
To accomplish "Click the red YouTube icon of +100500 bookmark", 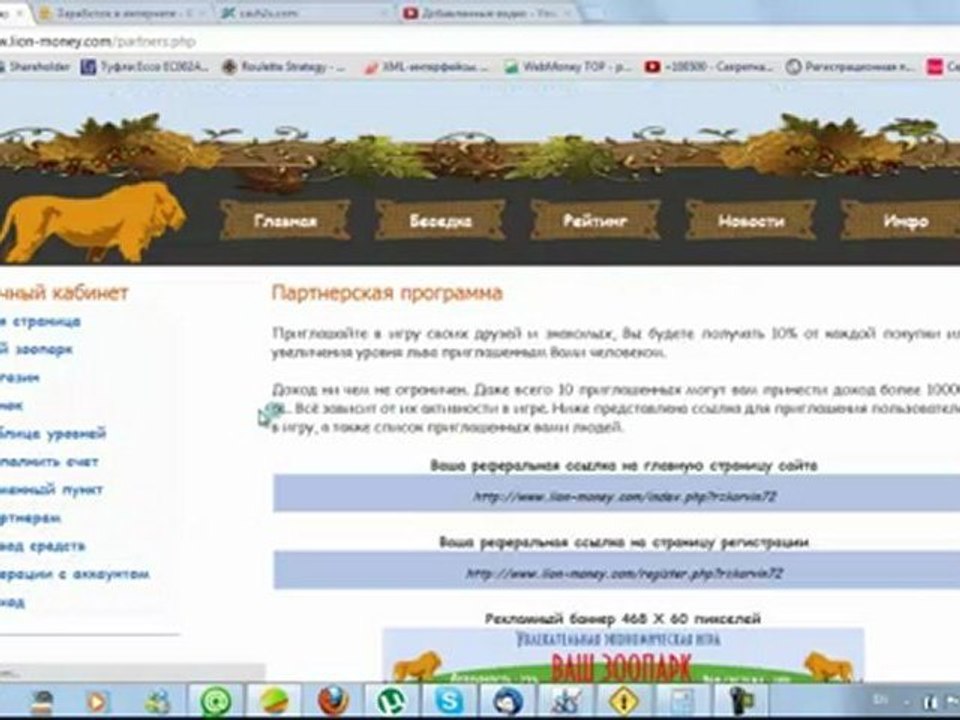I will coord(653,66).
